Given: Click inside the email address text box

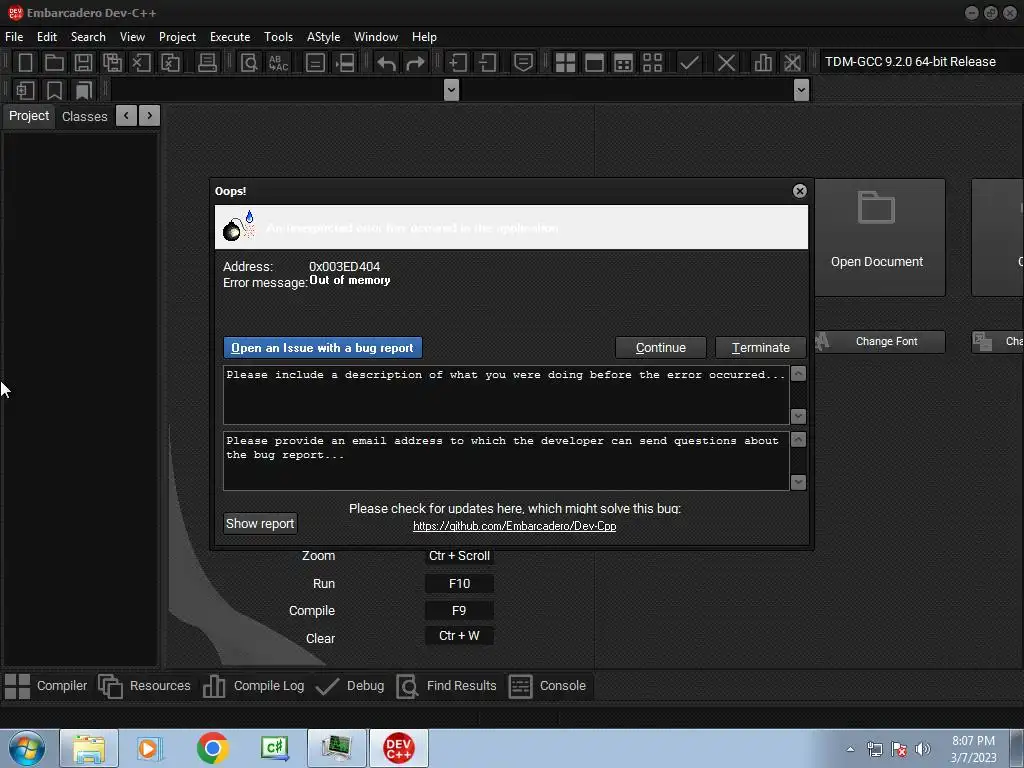Looking at the screenshot, I should pos(506,461).
